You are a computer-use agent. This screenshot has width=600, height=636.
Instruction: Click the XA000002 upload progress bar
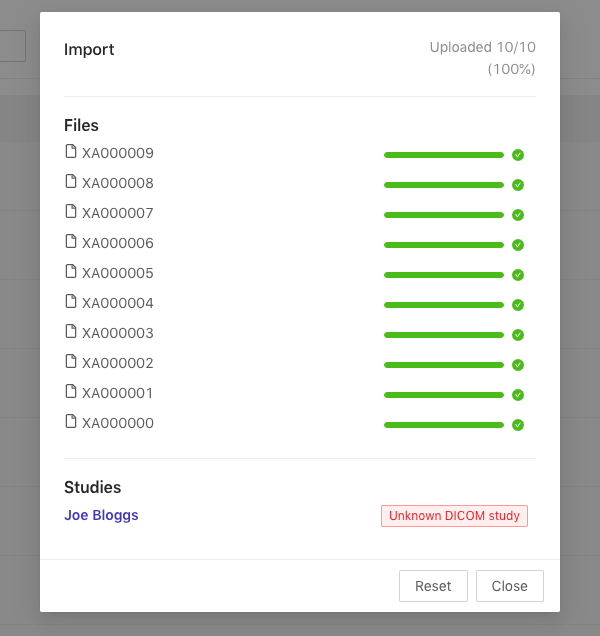point(444,365)
